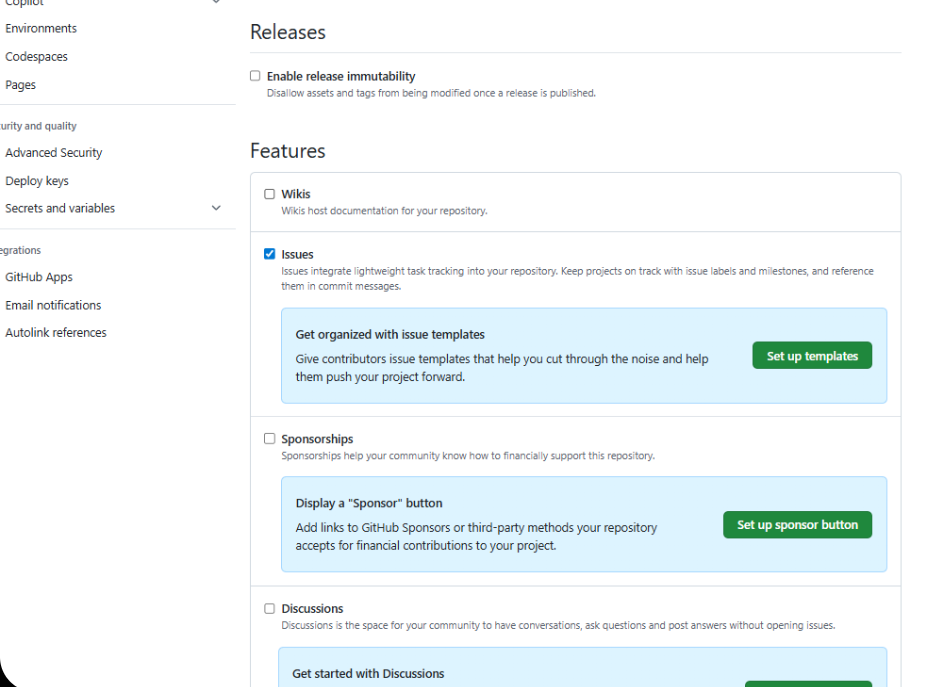Click 'Get started with Discussions' heading
This screenshot has height=687, width=940.
[x=368, y=673]
